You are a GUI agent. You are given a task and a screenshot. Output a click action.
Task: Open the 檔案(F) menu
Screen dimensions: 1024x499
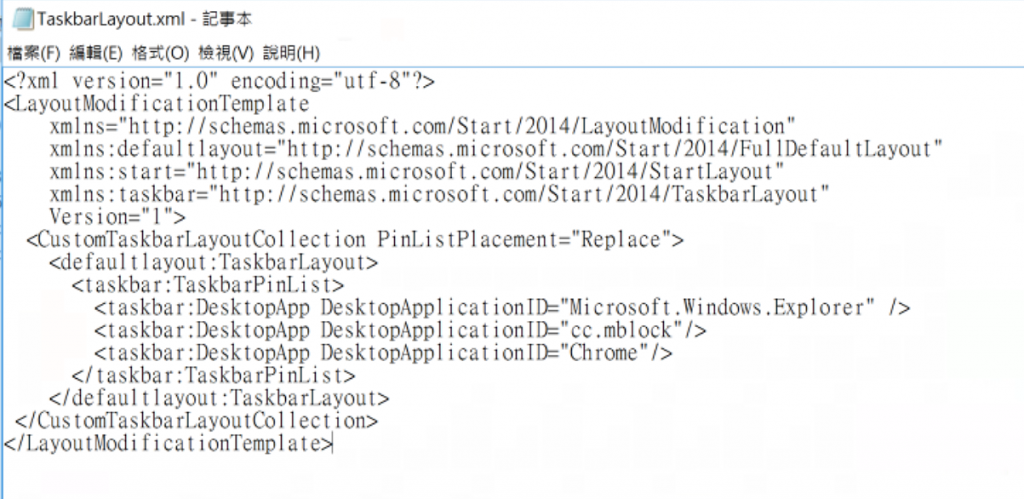tap(33, 53)
